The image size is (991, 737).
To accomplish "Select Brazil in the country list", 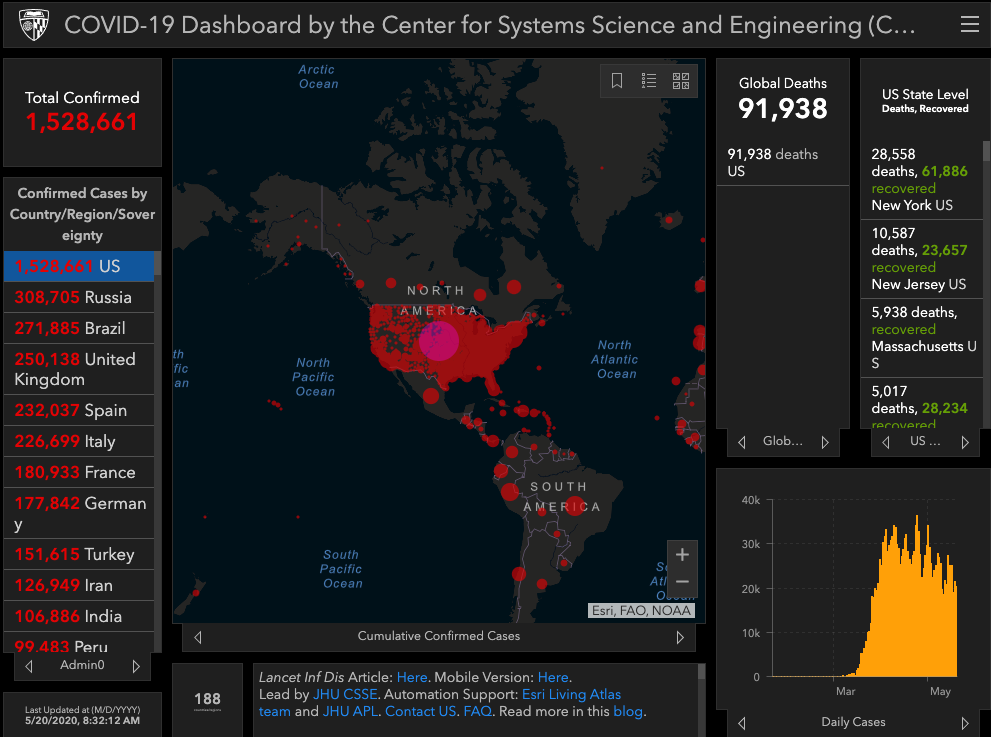I will [x=80, y=328].
